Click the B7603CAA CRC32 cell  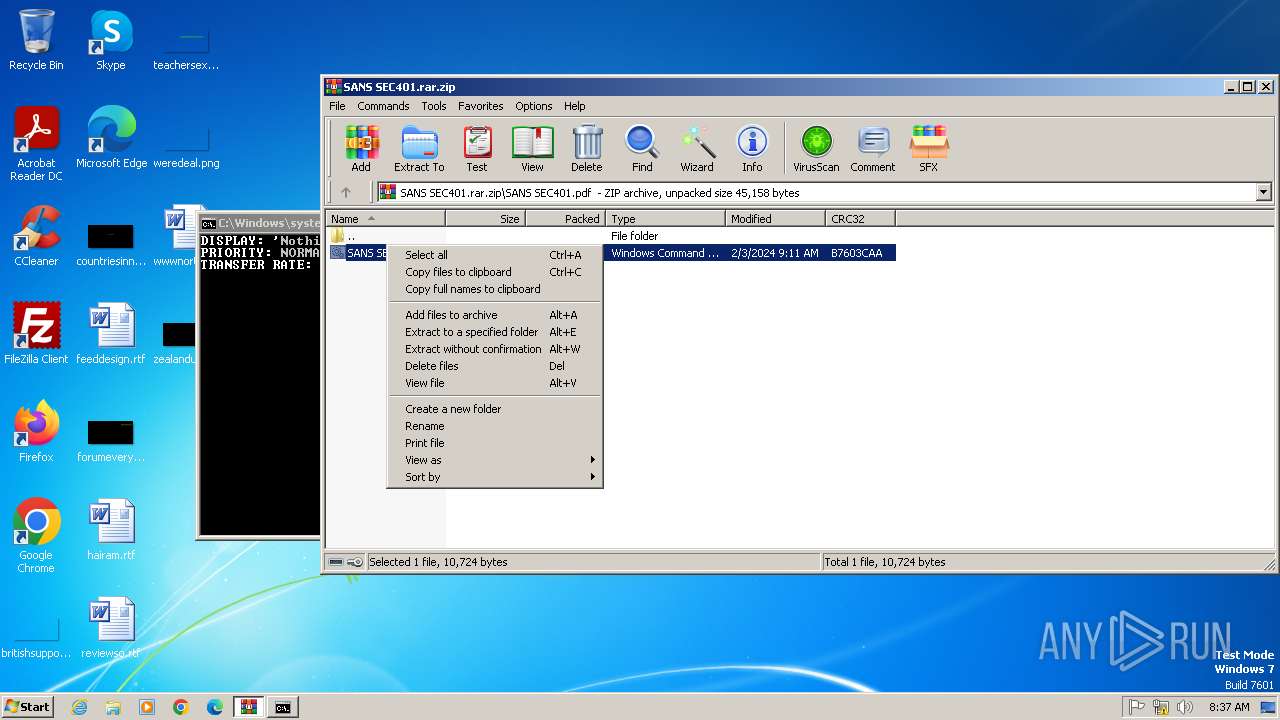click(x=857, y=253)
